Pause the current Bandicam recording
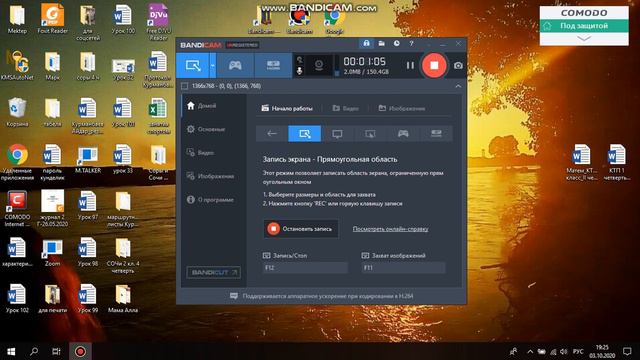This screenshot has height=360, width=640. [410, 65]
